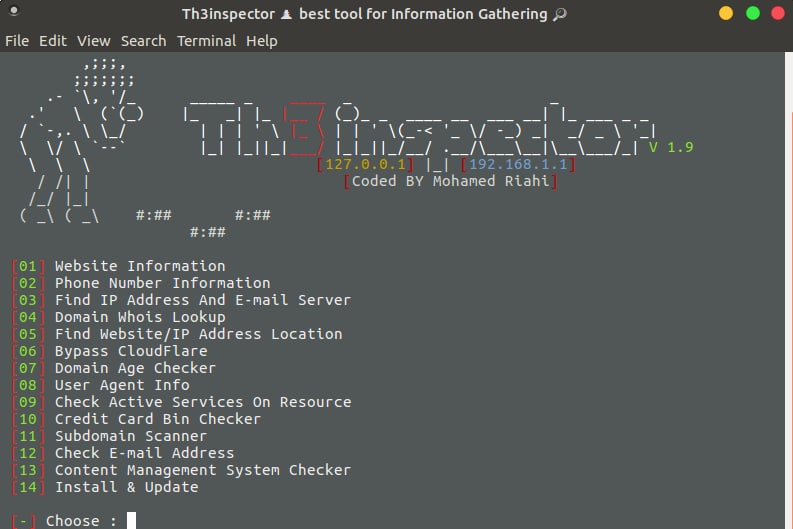Click the detective ASCII art figure
Image resolution: width=793 pixels, height=529 pixels.
81,142
